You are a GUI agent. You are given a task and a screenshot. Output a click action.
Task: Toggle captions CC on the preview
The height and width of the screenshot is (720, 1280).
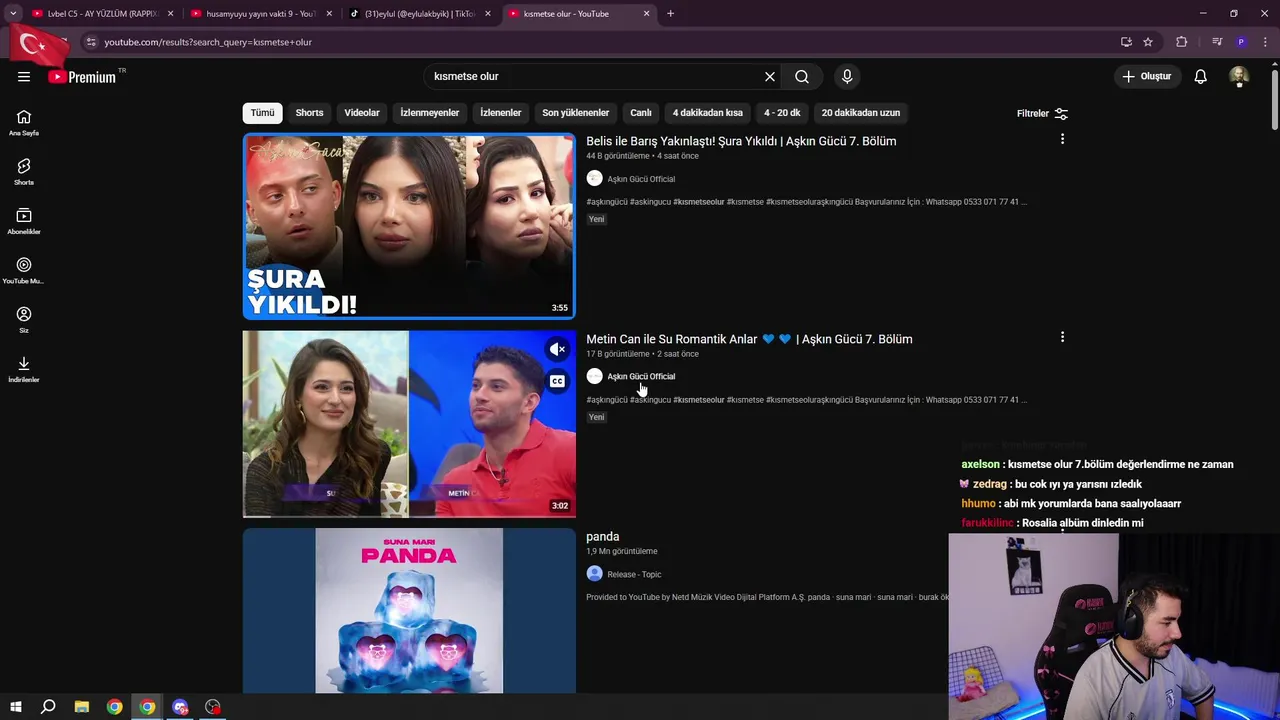coord(557,381)
